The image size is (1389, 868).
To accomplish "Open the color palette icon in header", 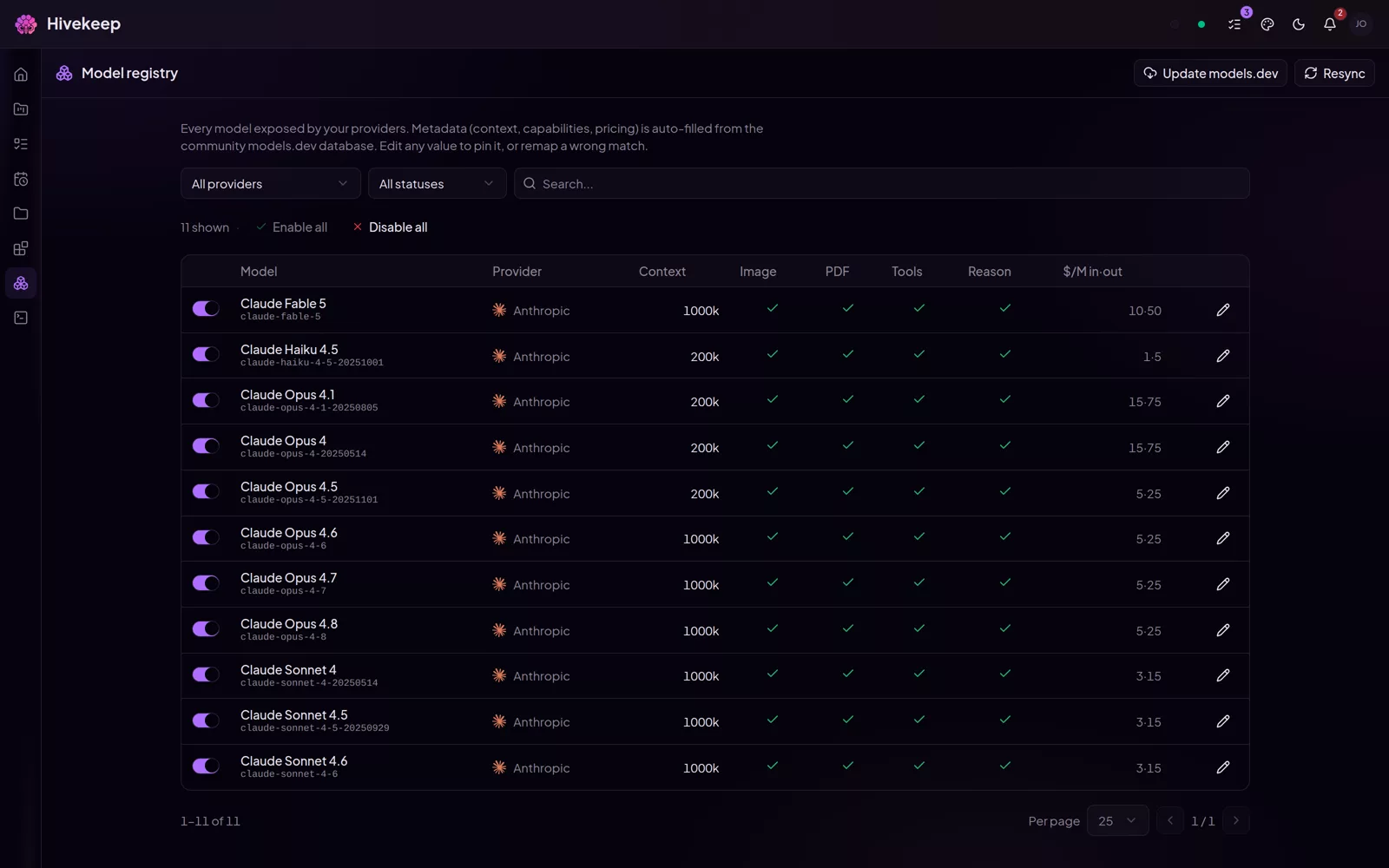I will [1267, 24].
